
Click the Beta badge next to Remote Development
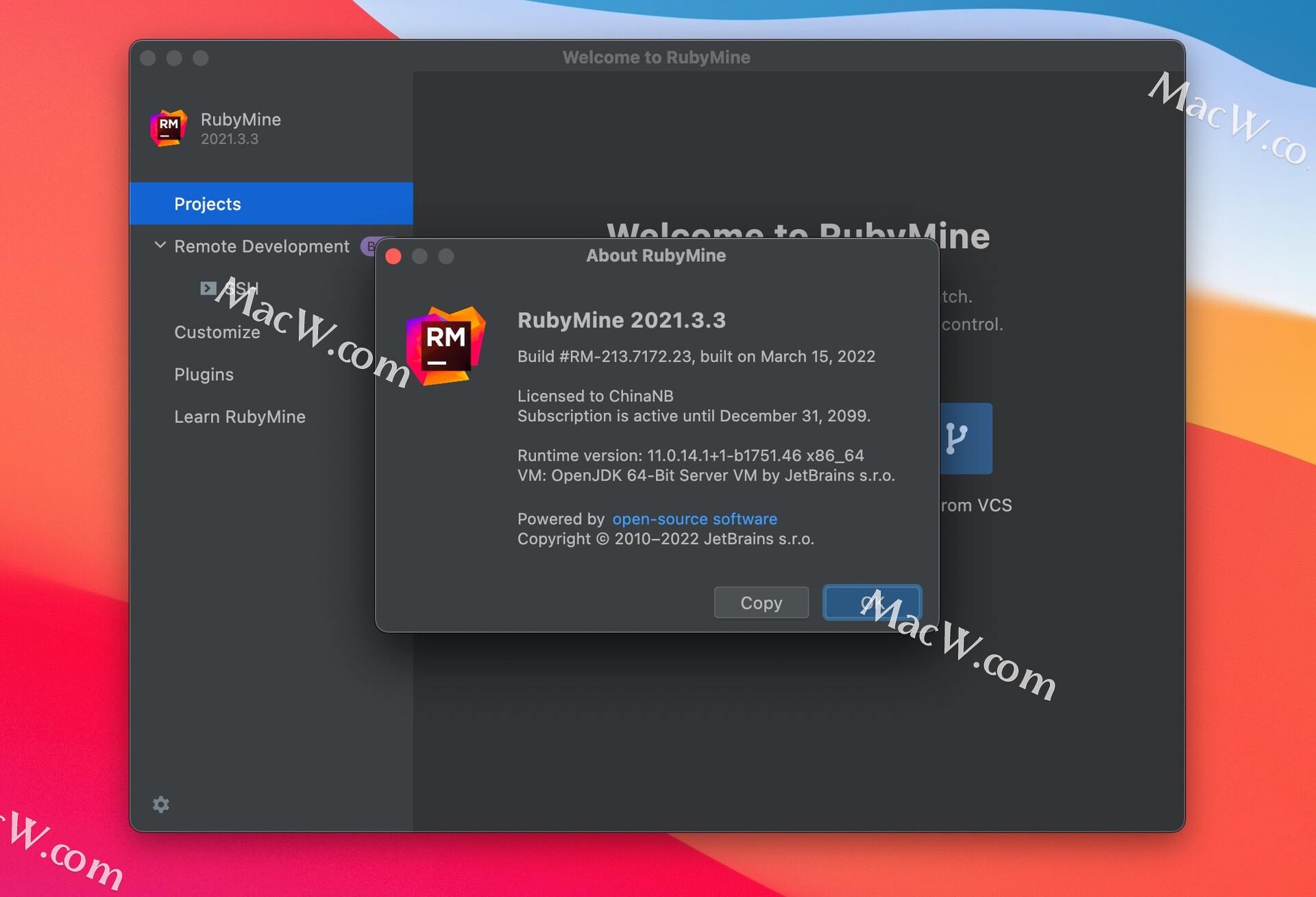[369, 246]
